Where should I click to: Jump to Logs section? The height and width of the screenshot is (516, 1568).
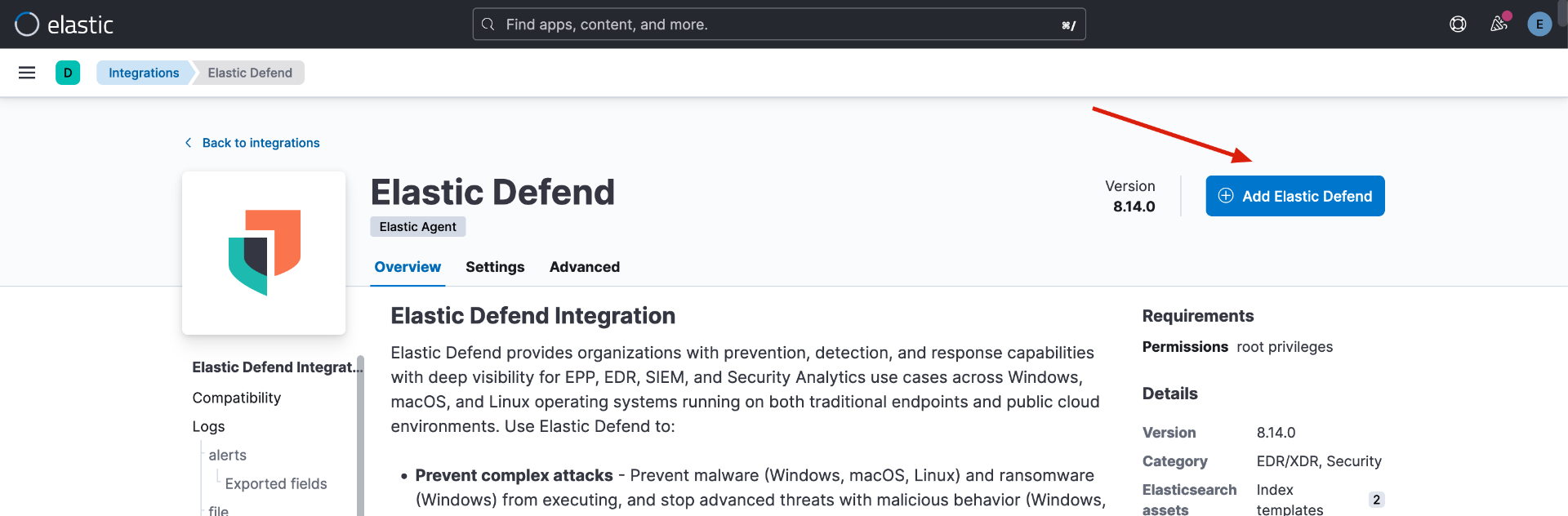tap(208, 426)
